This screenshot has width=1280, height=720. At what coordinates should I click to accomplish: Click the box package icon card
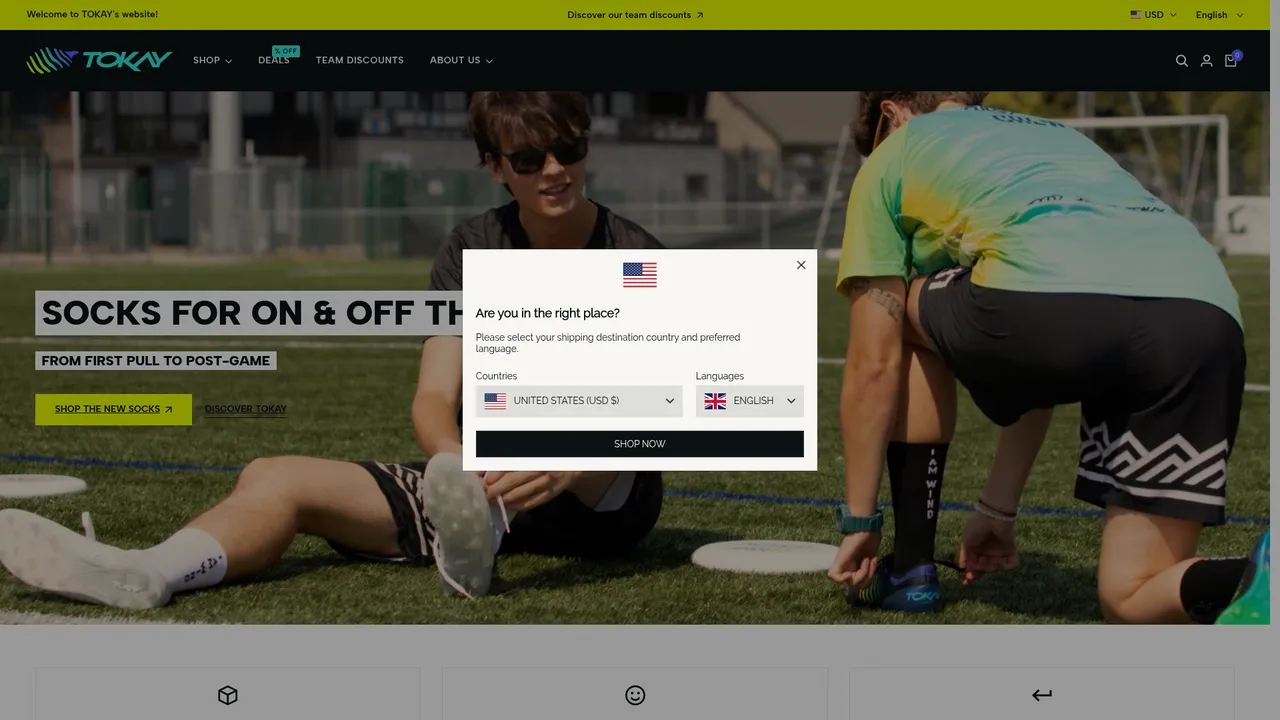228,694
